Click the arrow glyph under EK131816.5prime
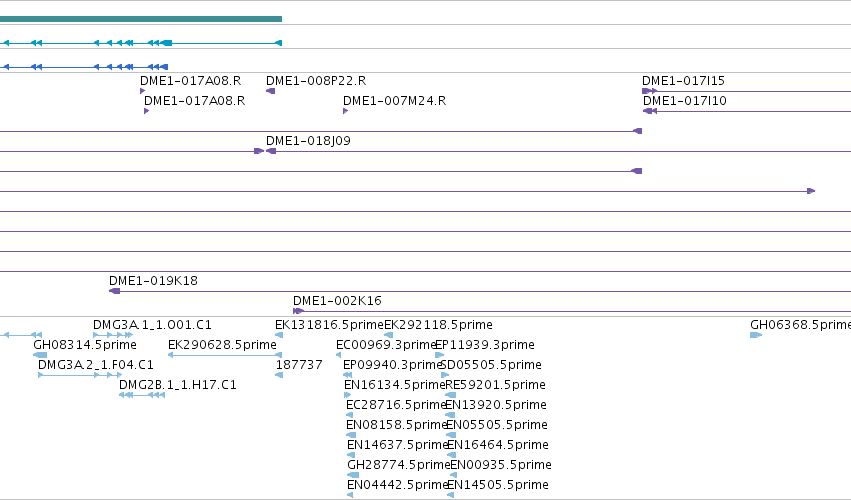Image resolution: width=851 pixels, height=500 pixels. tap(279, 336)
